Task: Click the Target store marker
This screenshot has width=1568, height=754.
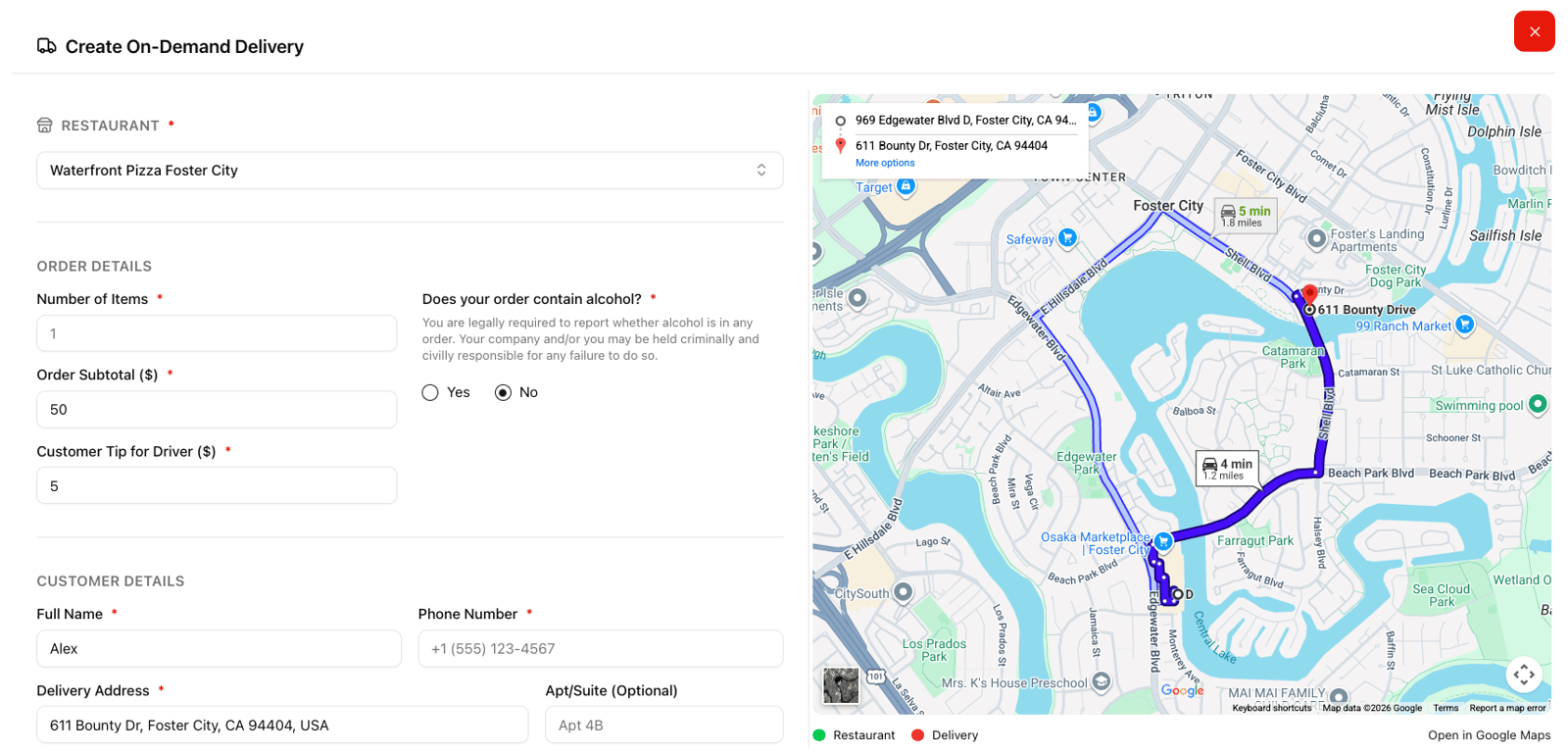Action: point(906,186)
